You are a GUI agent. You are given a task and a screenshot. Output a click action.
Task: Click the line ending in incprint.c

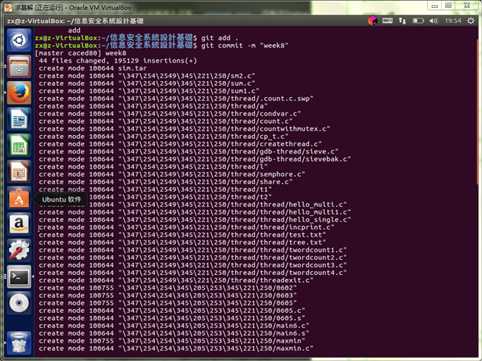tap(187, 227)
